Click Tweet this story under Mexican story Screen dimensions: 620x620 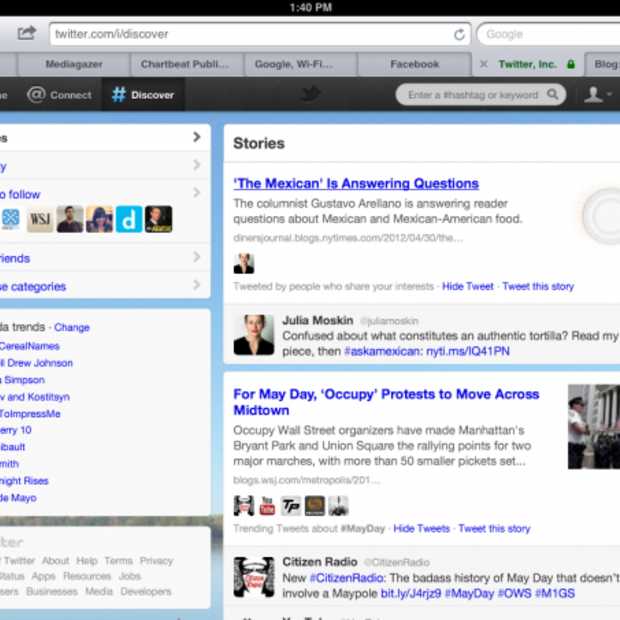(538, 286)
